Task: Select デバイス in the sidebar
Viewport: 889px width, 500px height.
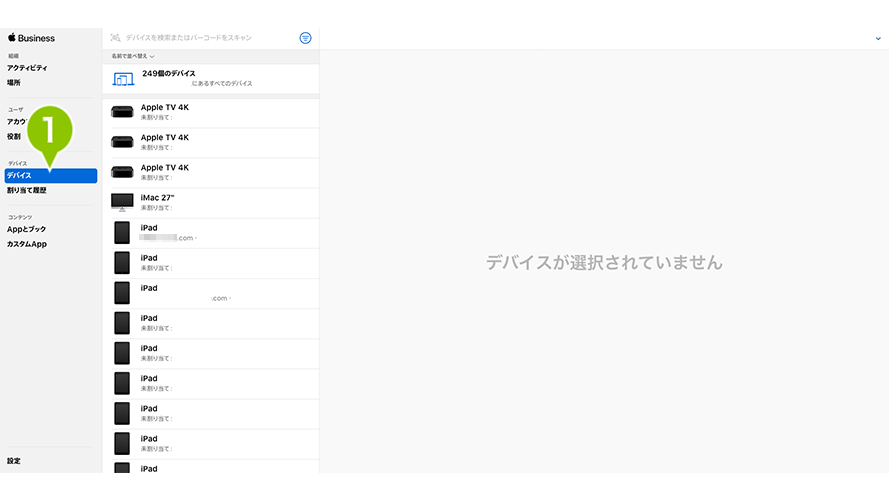Action: (x=51, y=176)
